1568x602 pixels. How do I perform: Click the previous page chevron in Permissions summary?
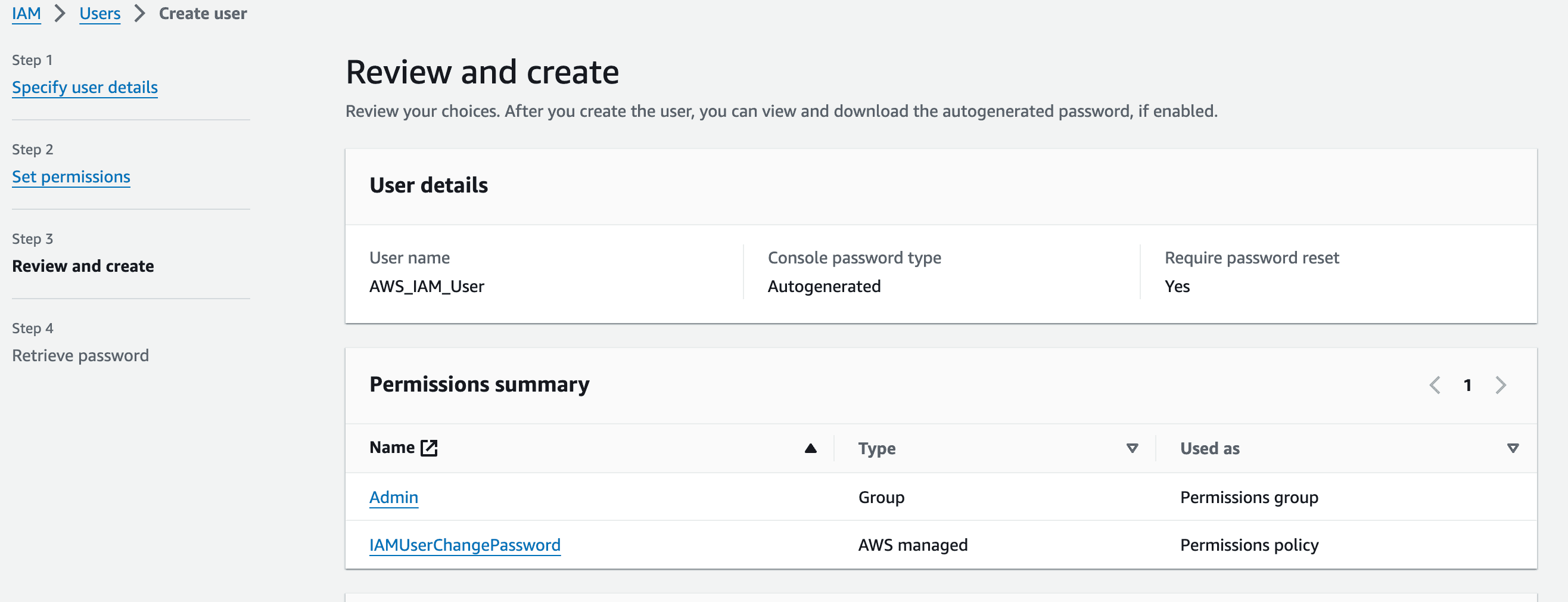[1435, 385]
